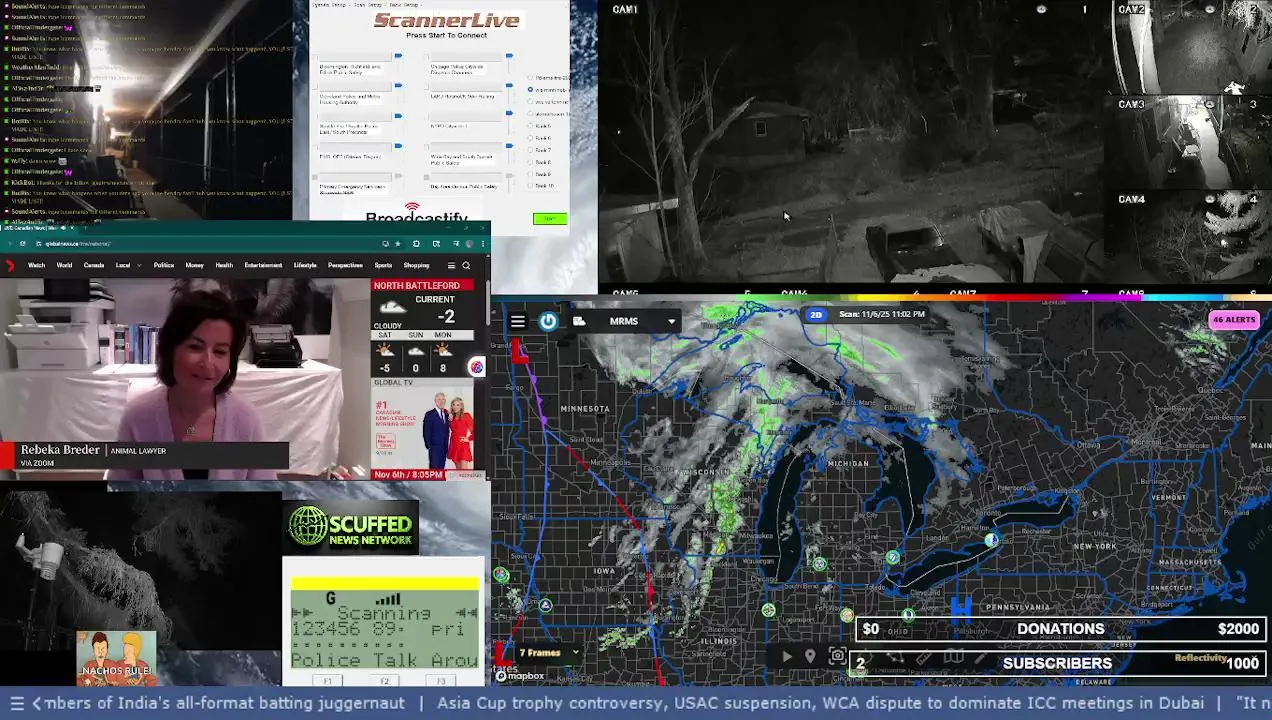The height and width of the screenshot is (720, 1272).
Task: Expand the 7 Frames dropdown
Action: pyautogui.click(x=548, y=653)
